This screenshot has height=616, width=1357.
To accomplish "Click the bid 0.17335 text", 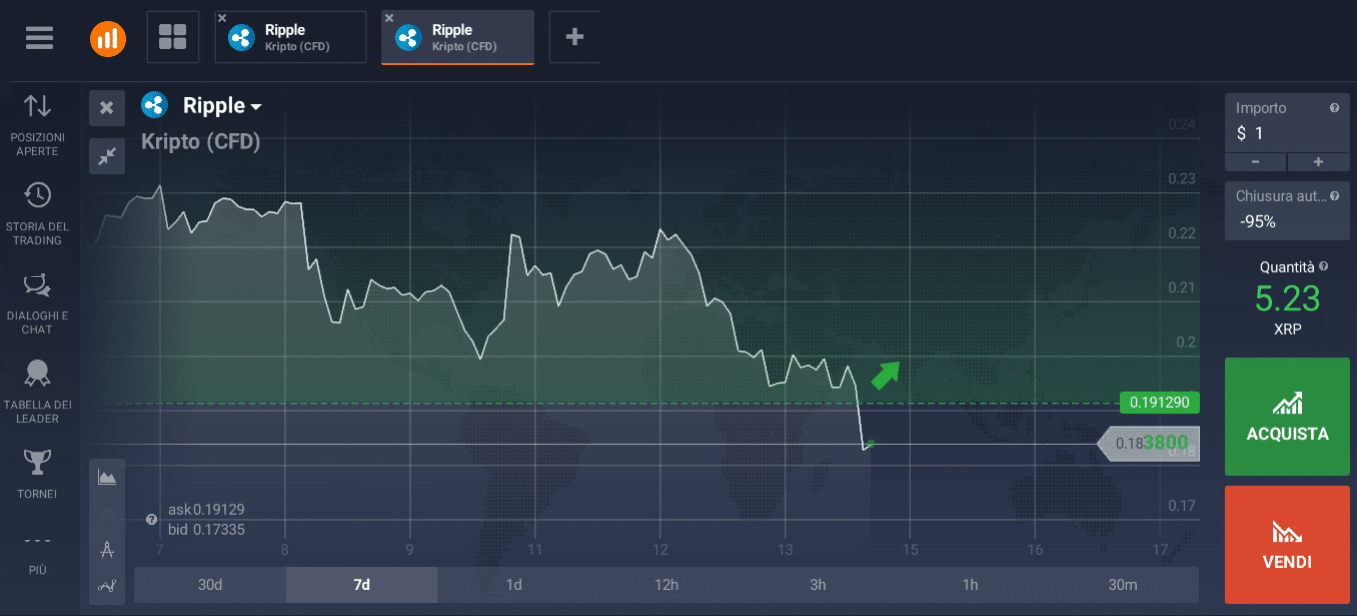I will pos(206,529).
